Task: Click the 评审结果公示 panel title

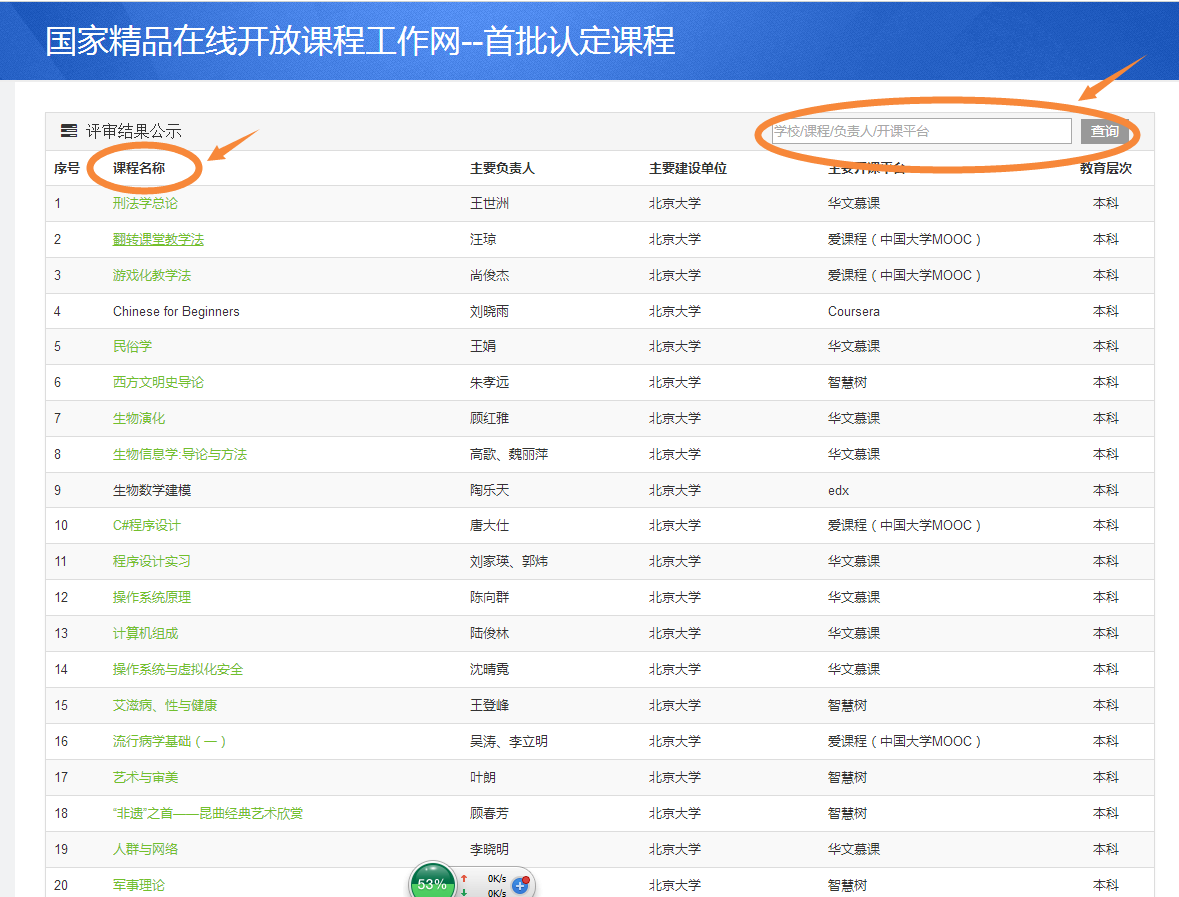Action: pyautogui.click(x=133, y=131)
